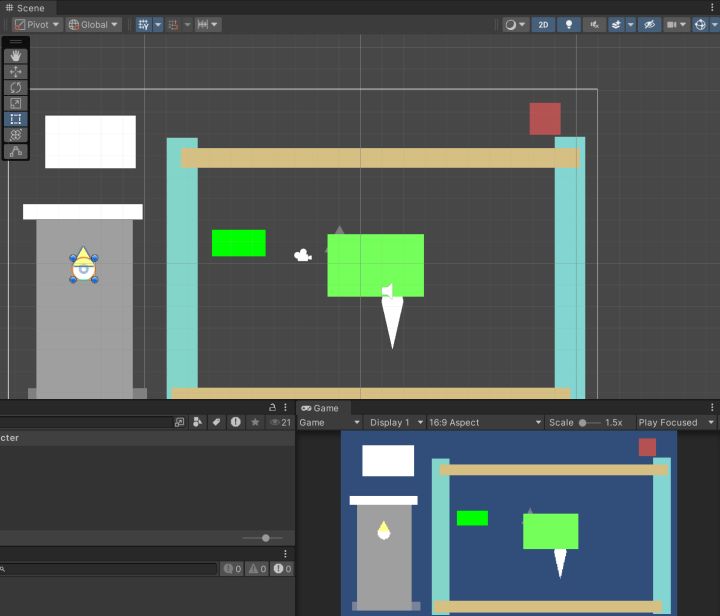Select the custom editor tools icon

pyautogui.click(x=16, y=152)
